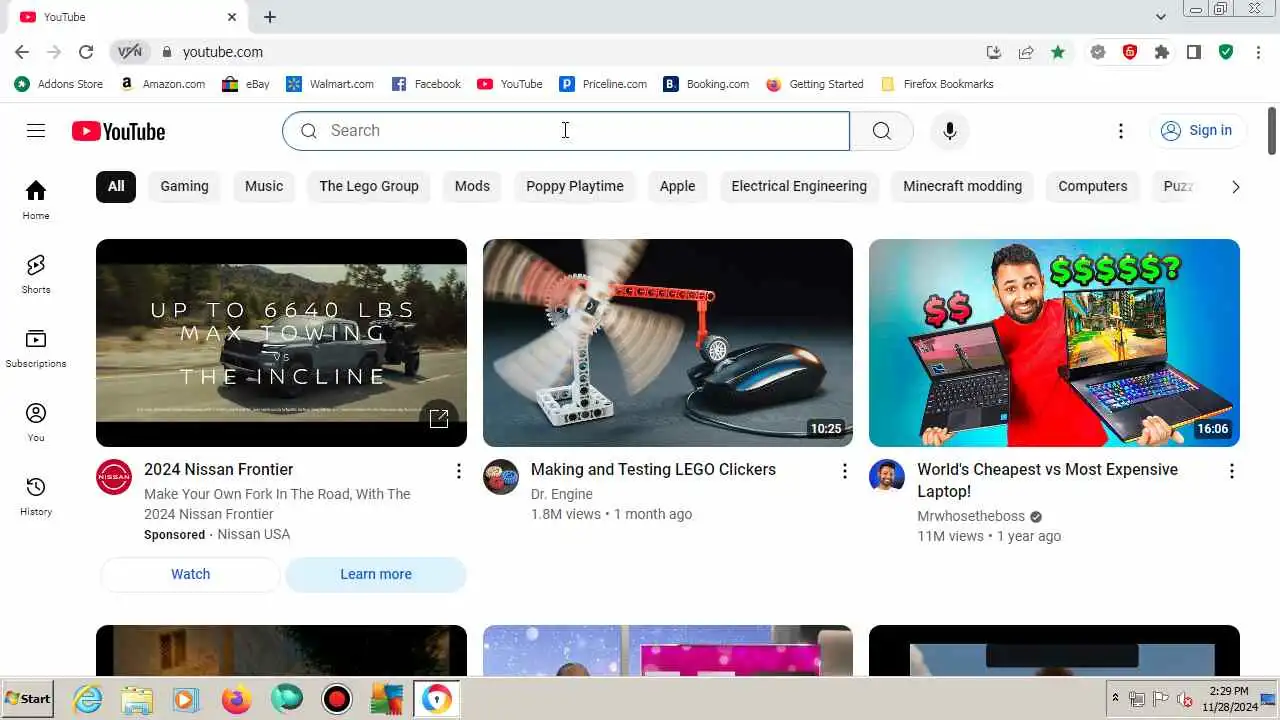
Task: Select the All category chip
Action: 116,186
